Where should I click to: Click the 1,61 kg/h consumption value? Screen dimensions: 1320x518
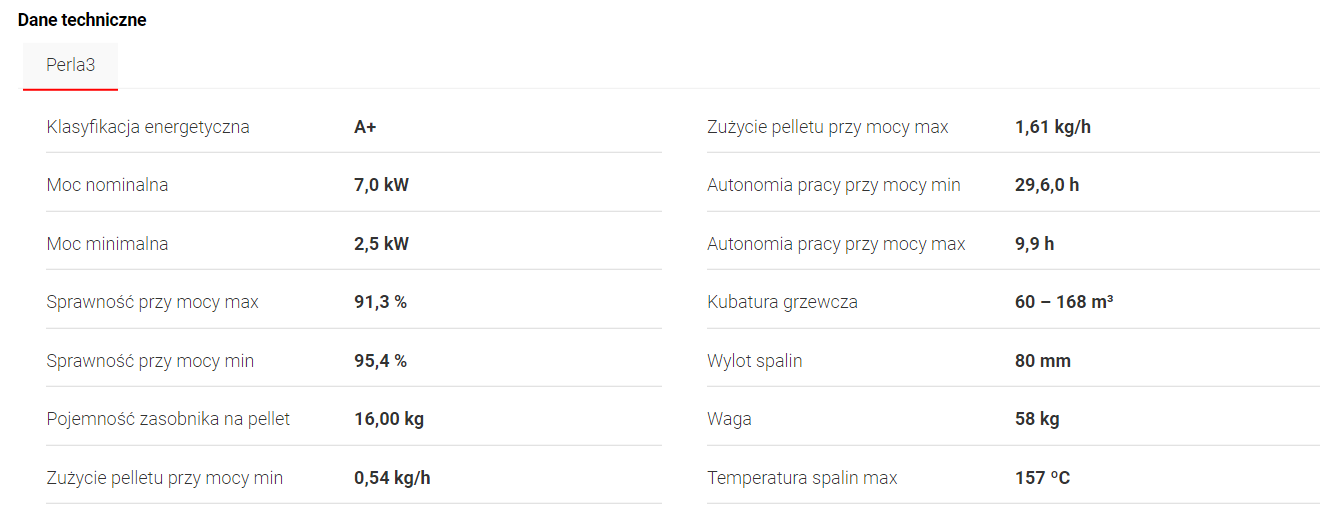pyautogui.click(x=1053, y=127)
